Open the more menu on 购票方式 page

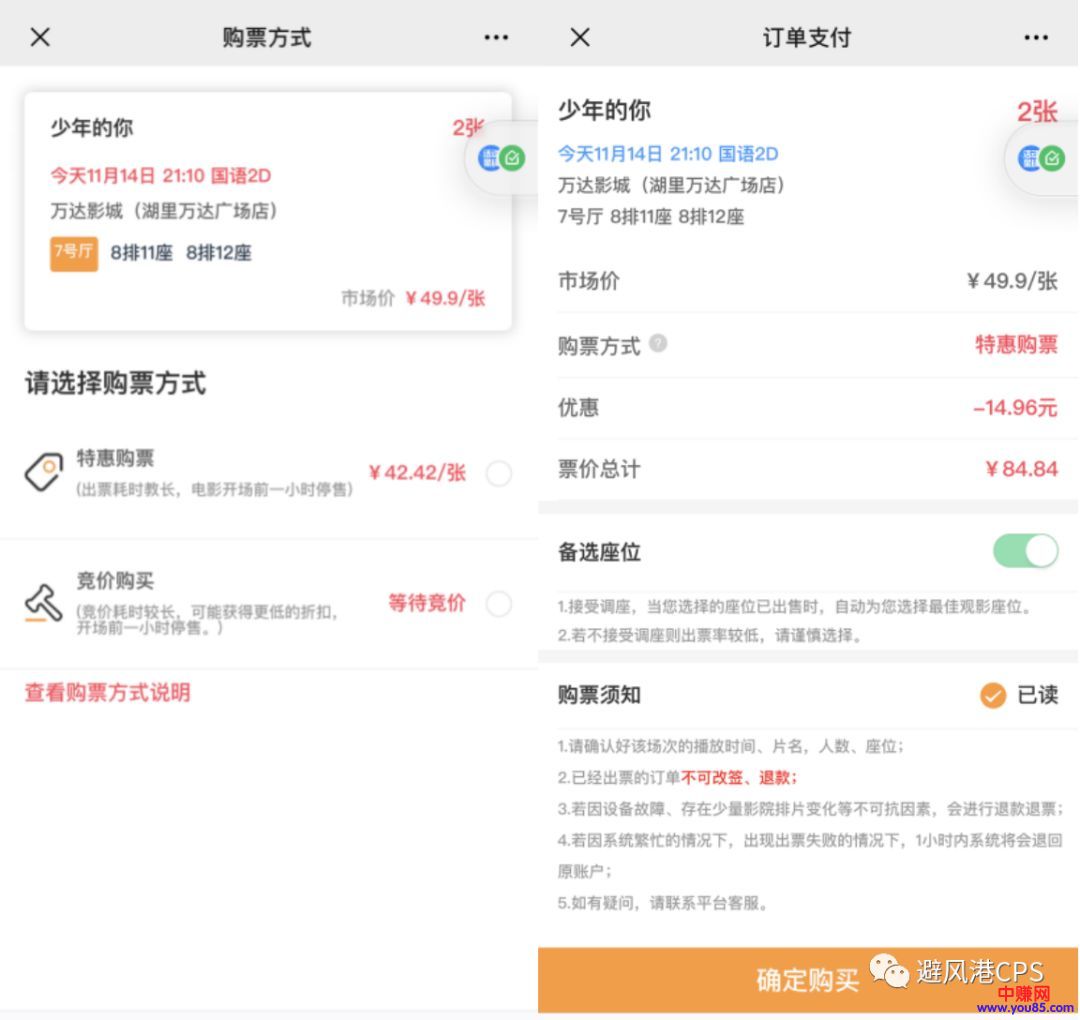coord(496,38)
